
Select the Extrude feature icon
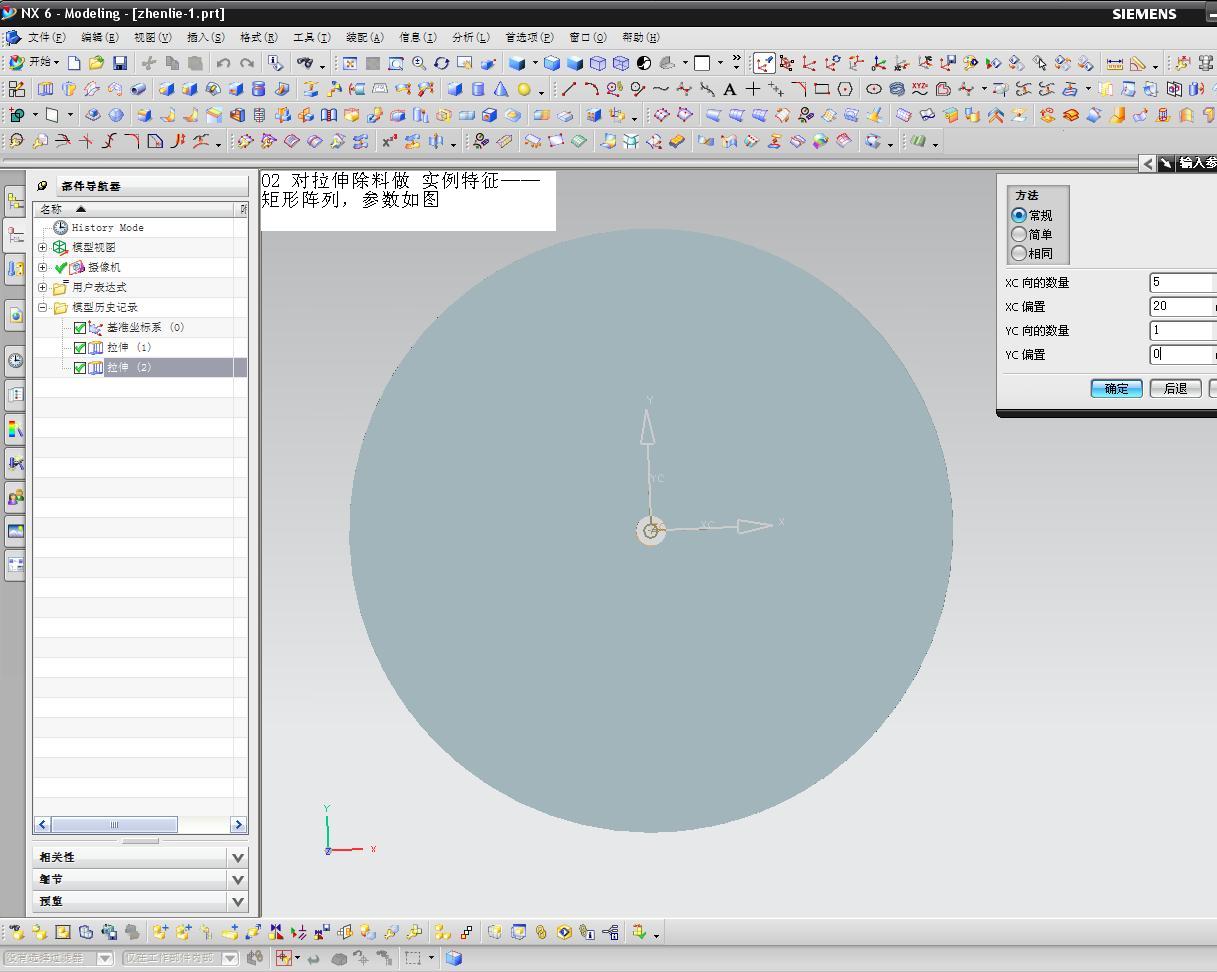pyautogui.click(x=47, y=89)
